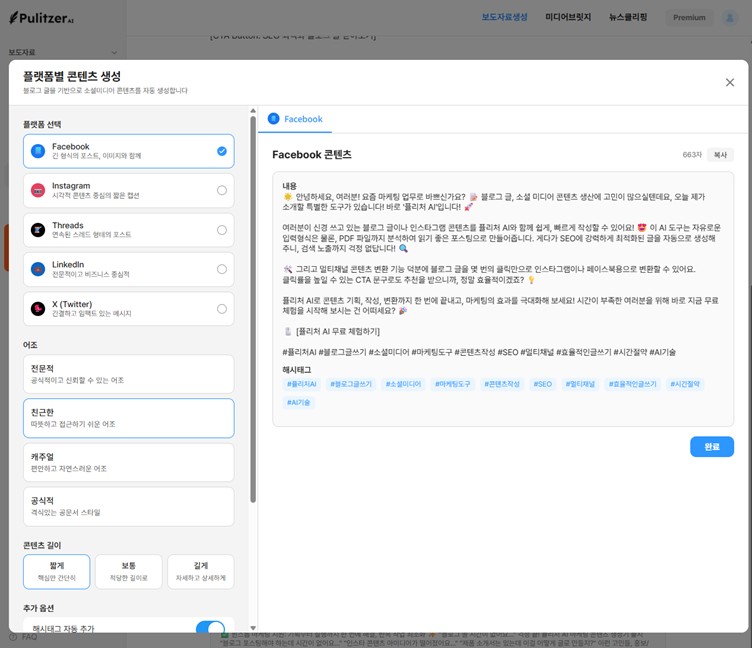
Task: Click the FAQ help icon
Action: pos(13,637)
